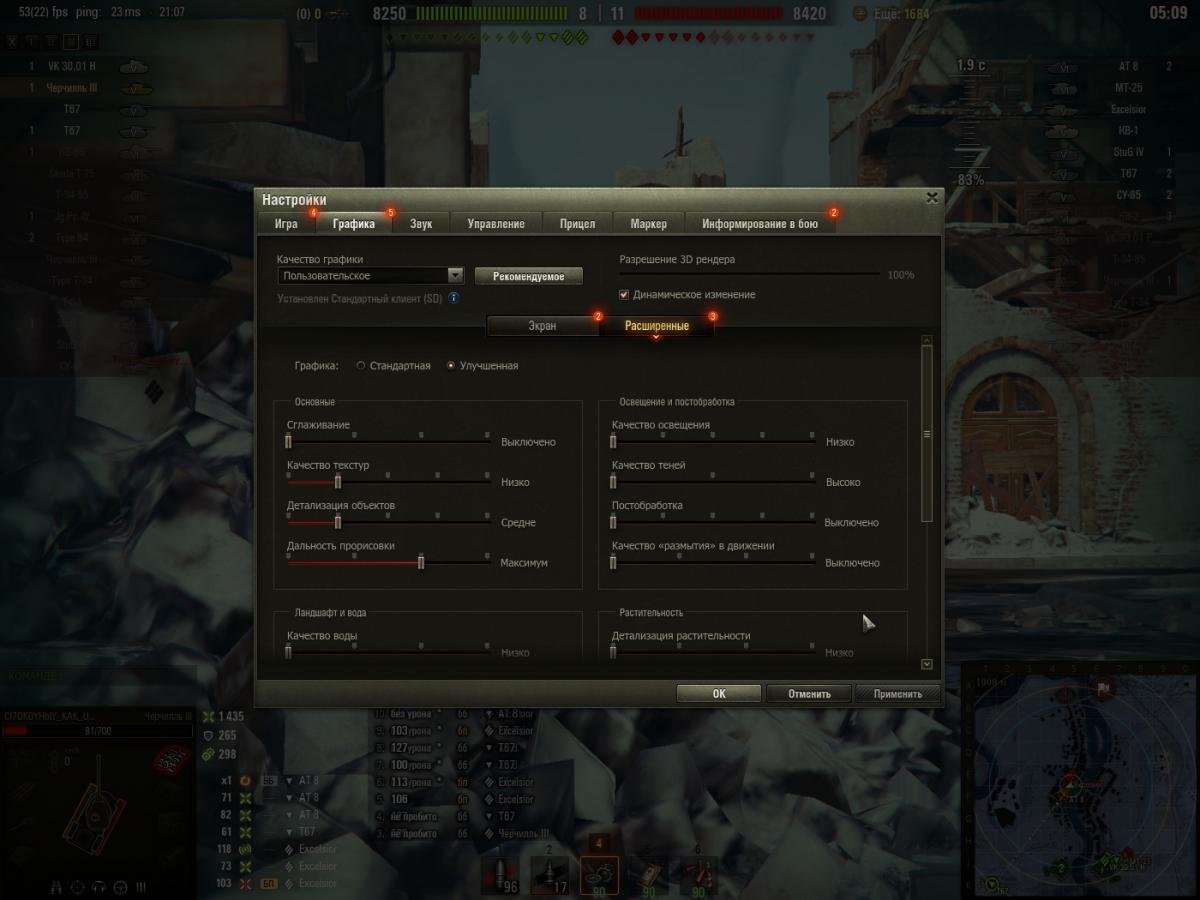Click the Детализация объектов slider handle
Viewport: 1200px width, 900px height.
(x=338, y=522)
